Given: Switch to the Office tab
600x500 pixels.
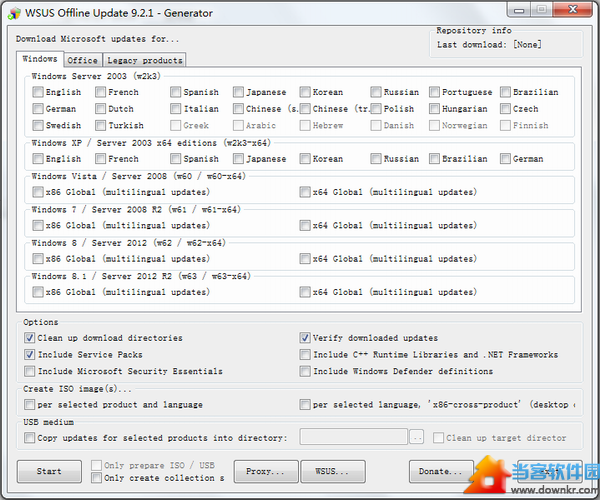Looking at the screenshot, I should click(x=82, y=60).
